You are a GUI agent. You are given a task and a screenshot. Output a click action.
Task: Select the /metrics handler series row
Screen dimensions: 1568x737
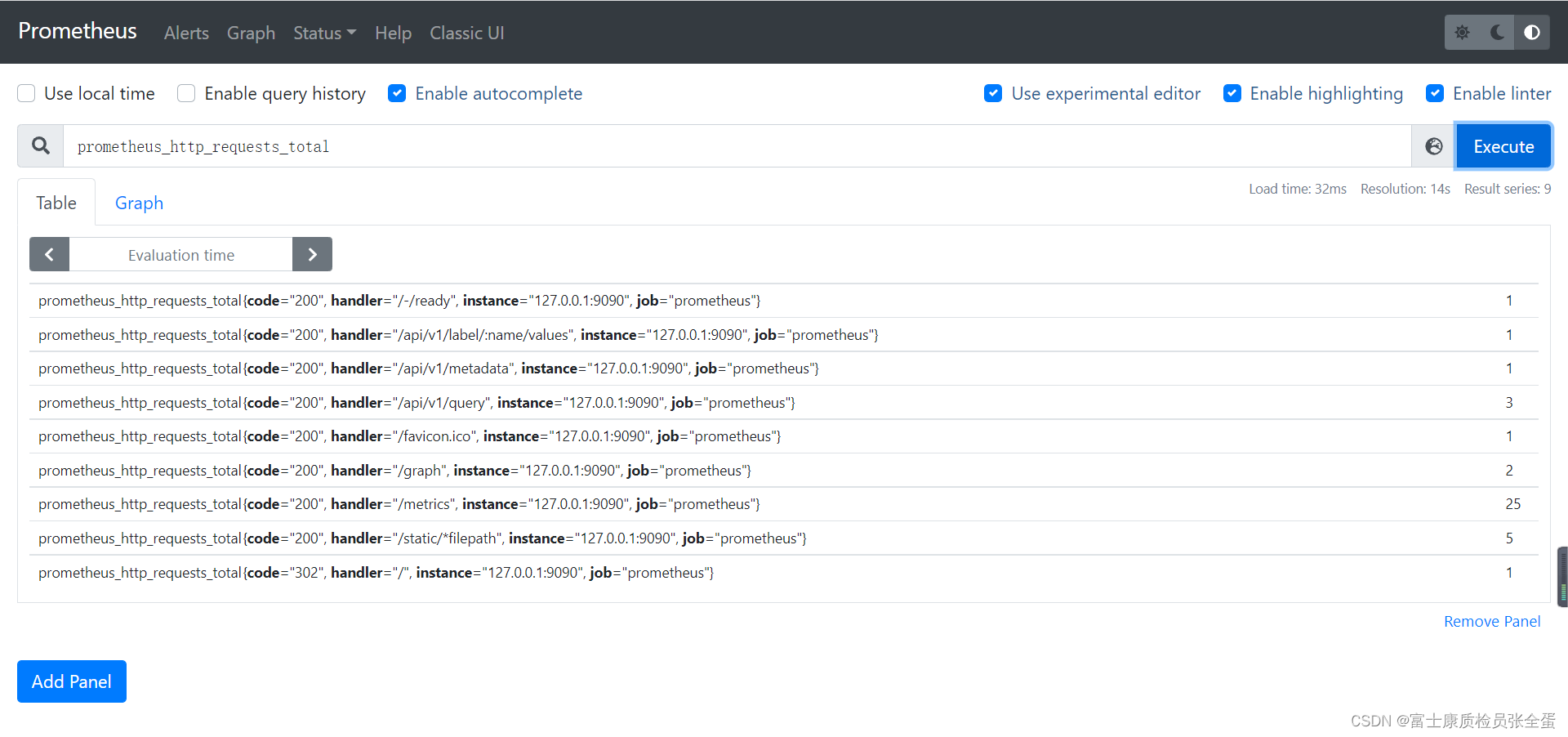click(x=784, y=504)
